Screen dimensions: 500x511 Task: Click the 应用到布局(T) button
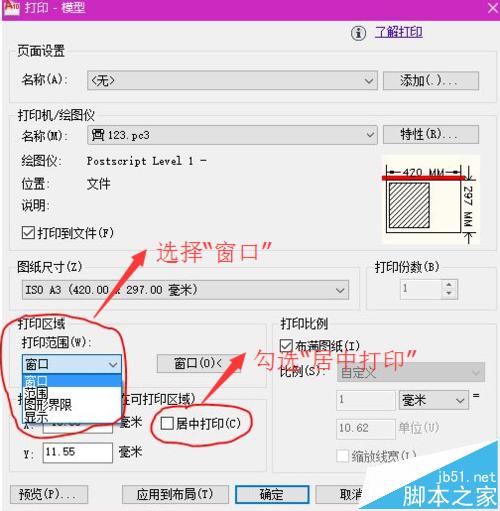point(175,494)
